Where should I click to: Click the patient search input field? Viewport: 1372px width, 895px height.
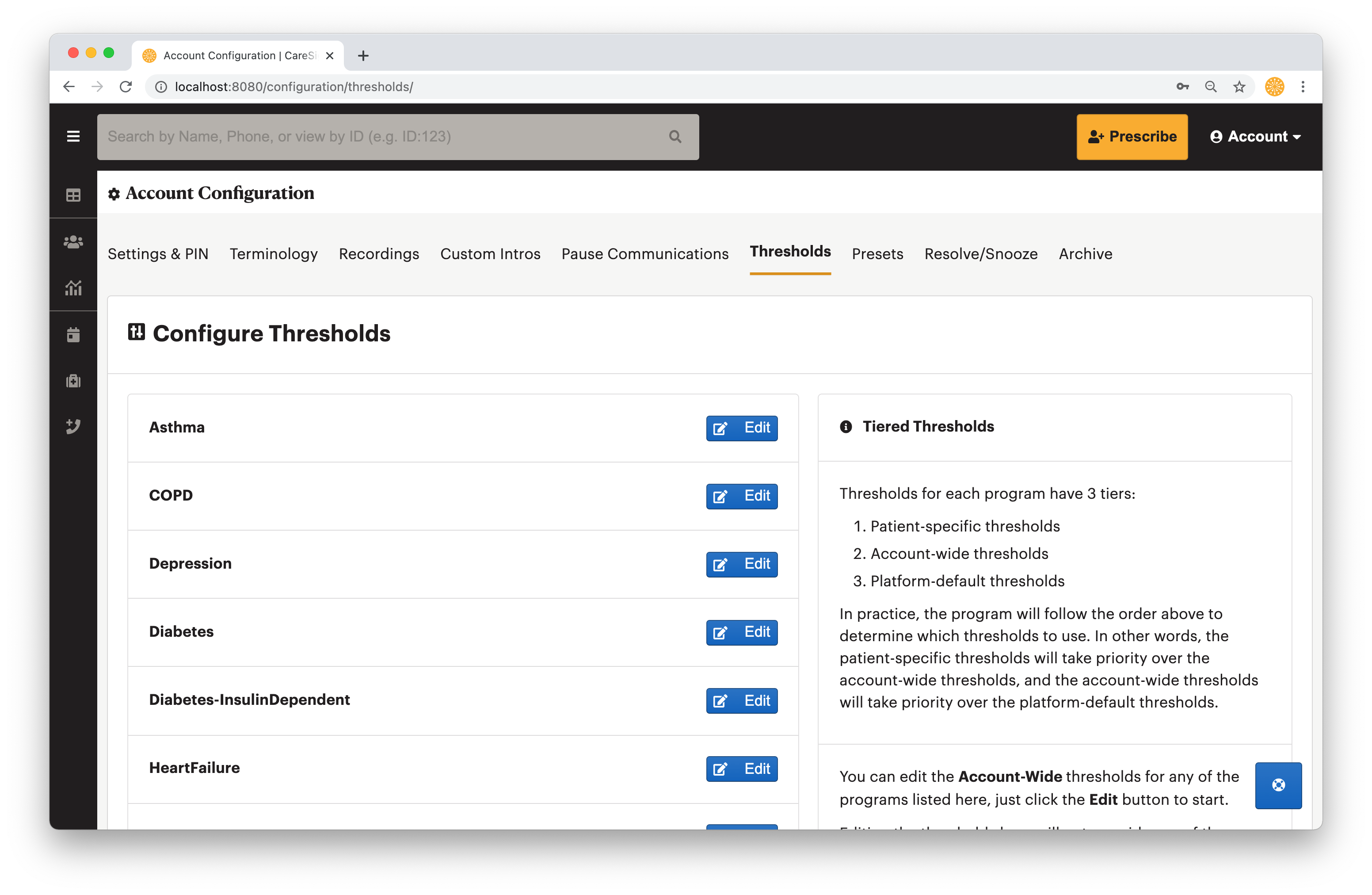(x=398, y=137)
